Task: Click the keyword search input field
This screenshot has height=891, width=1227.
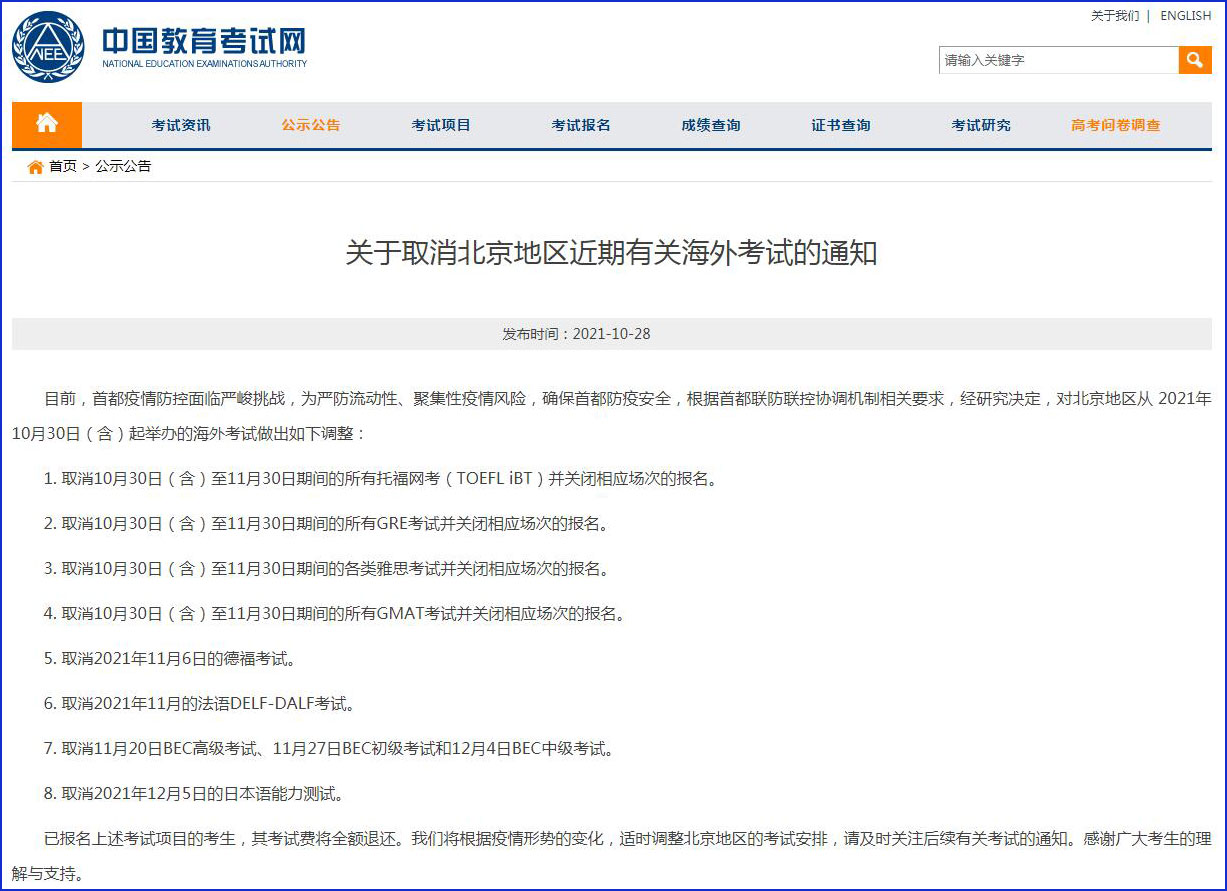Action: 1058,60
